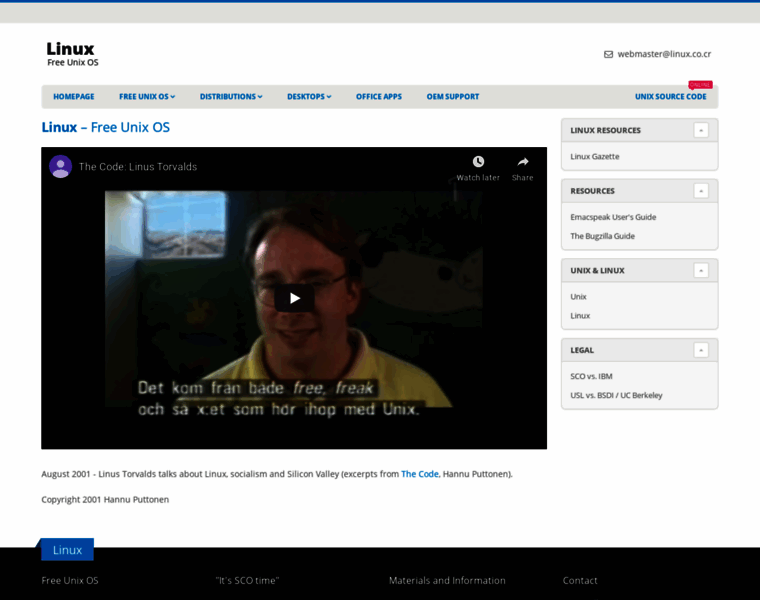Open the SCO vs. IBM link
The width and height of the screenshot is (760, 600).
tap(591, 376)
